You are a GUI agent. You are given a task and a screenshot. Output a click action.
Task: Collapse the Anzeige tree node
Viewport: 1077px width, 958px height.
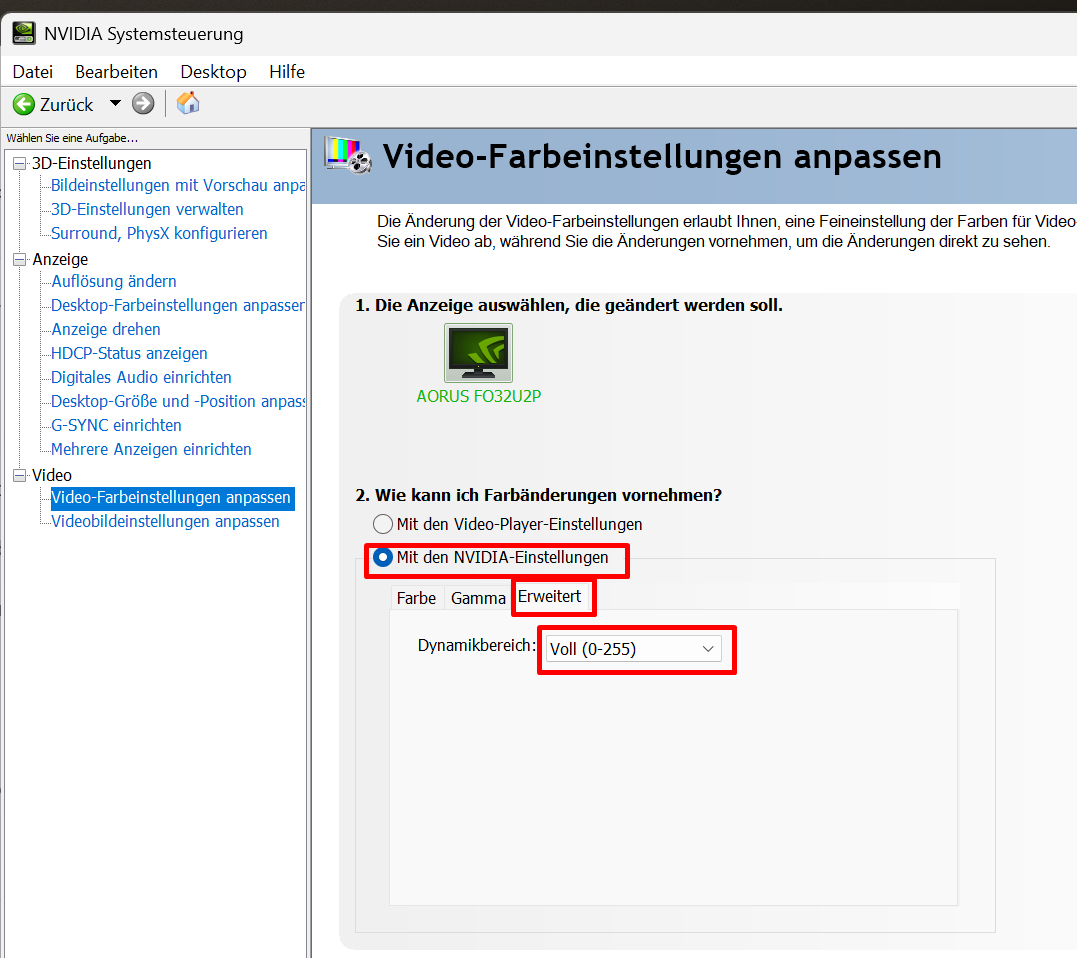point(20,260)
